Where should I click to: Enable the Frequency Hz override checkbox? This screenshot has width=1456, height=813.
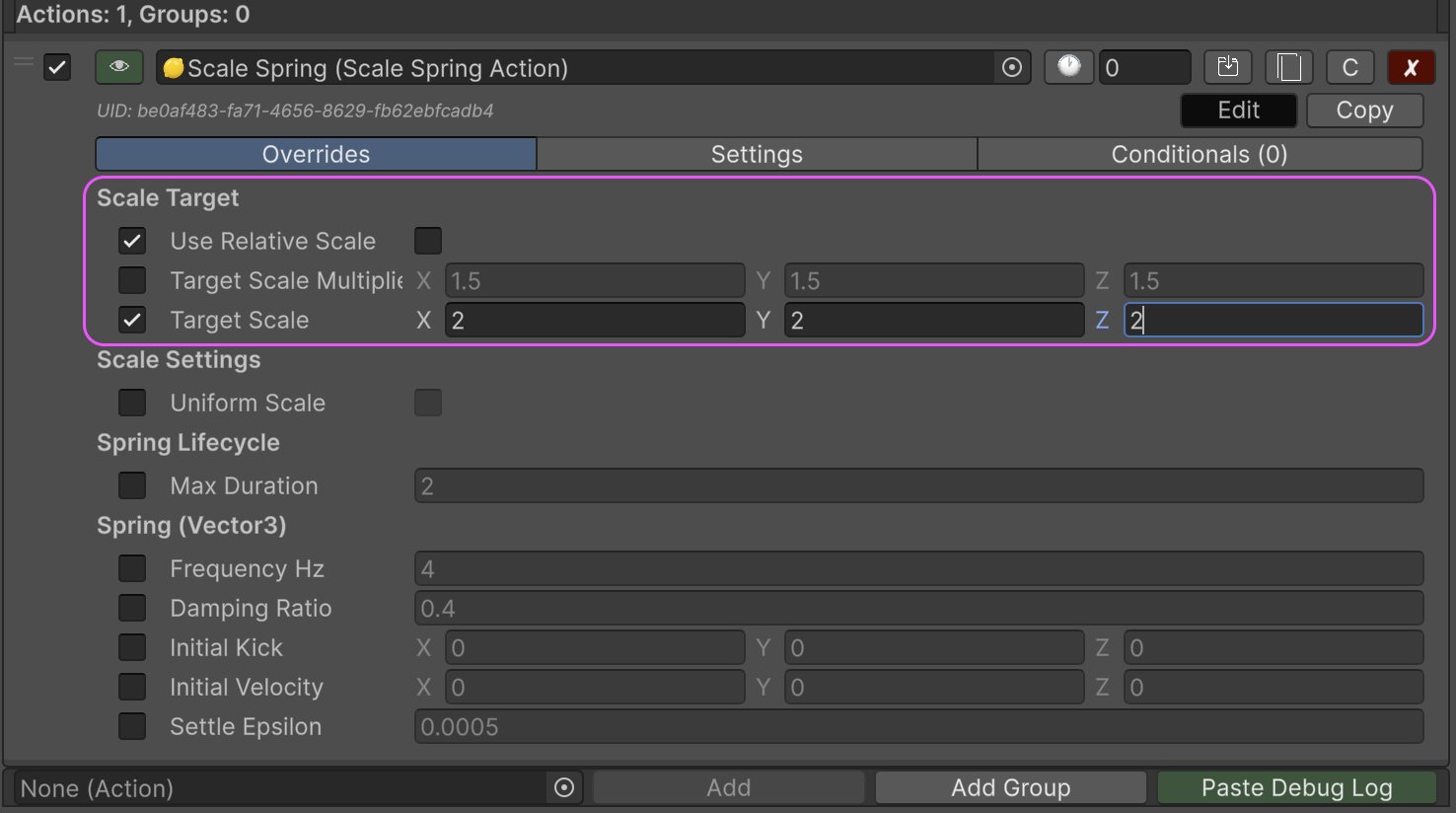(132, 568)
